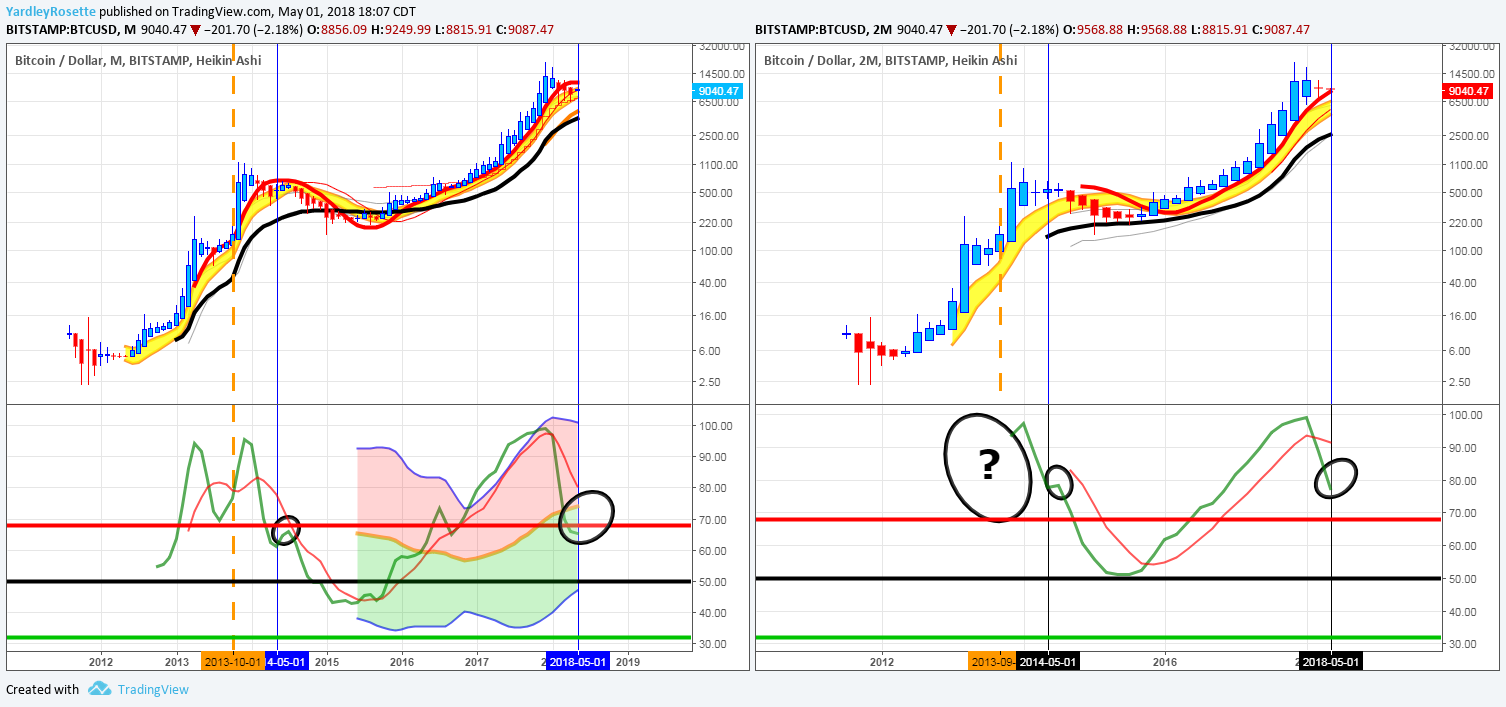This screenshot has height=707, width=1506.
Task: Open the YardleyRosette author profile link
Action: click(51, 12)
